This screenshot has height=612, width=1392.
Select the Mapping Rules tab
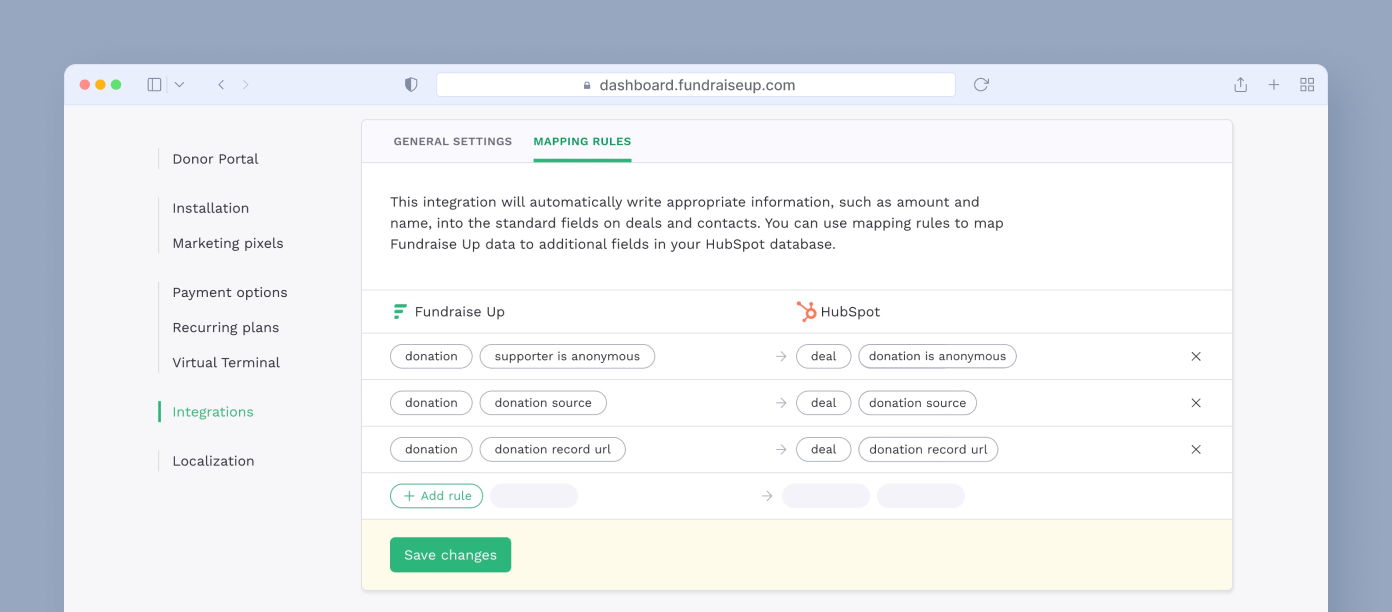pyautogui.click(x=582, y=142)
